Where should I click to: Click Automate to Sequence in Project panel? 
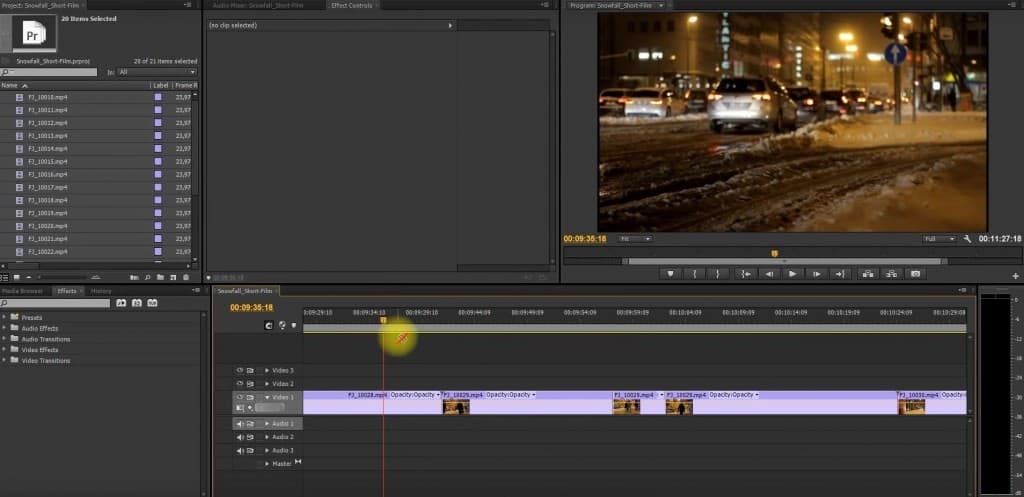pyautogui.click(x=135, y=278)
